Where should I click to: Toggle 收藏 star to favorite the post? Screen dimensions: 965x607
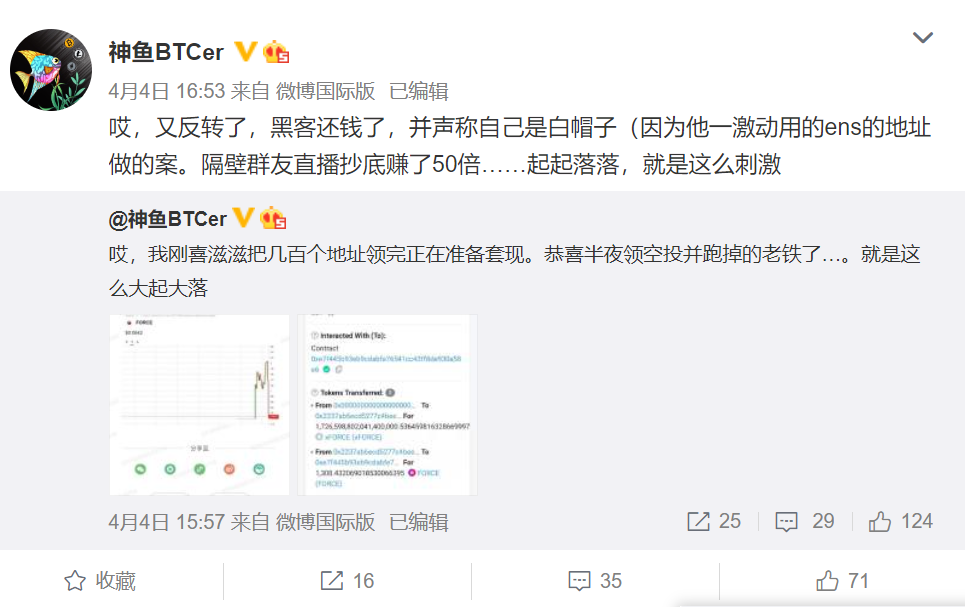pyautogui.click(x=100, y=581)
